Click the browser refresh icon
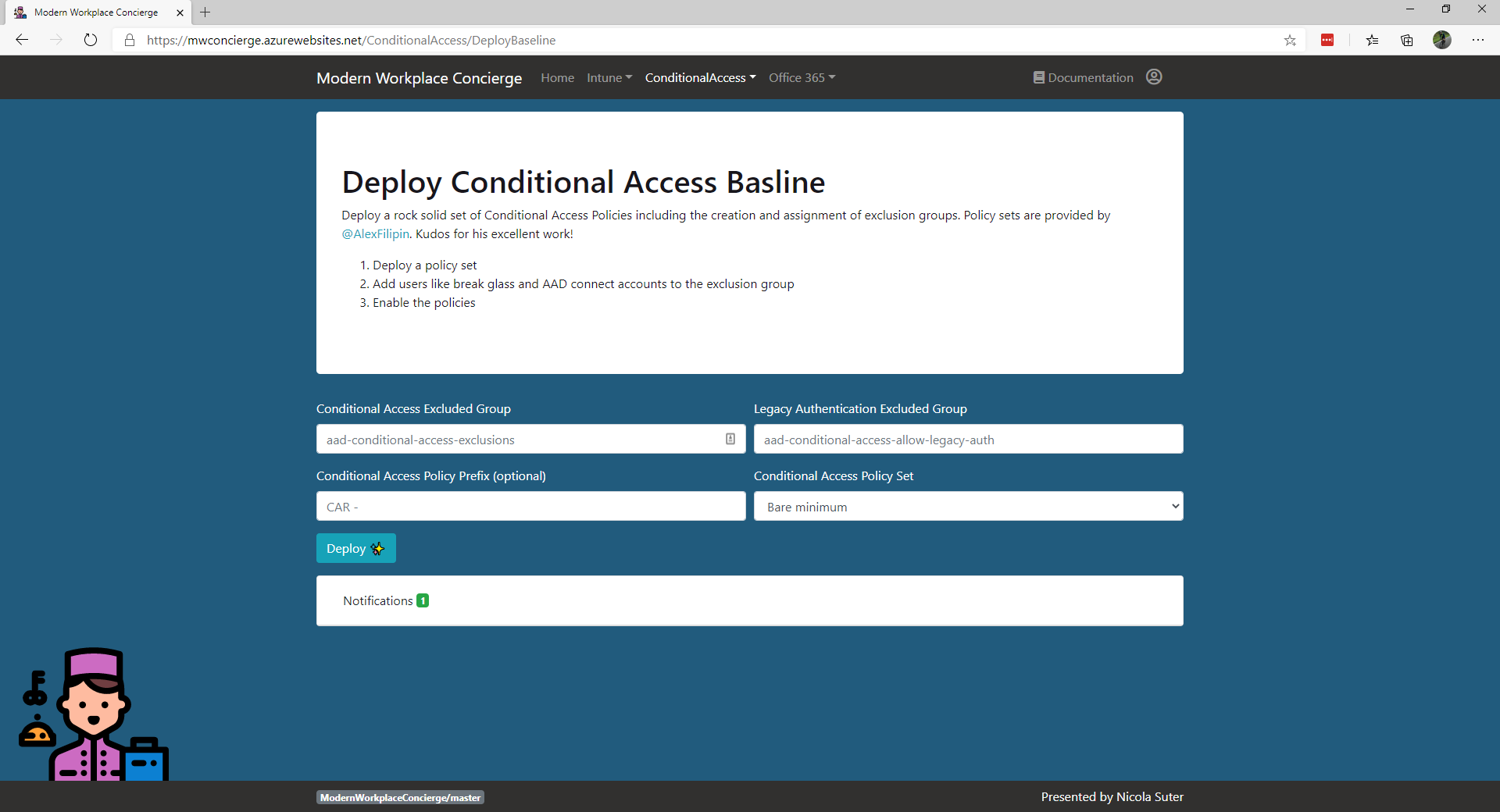The height and width of the screenshot is (812, 1500). (91, 40)
